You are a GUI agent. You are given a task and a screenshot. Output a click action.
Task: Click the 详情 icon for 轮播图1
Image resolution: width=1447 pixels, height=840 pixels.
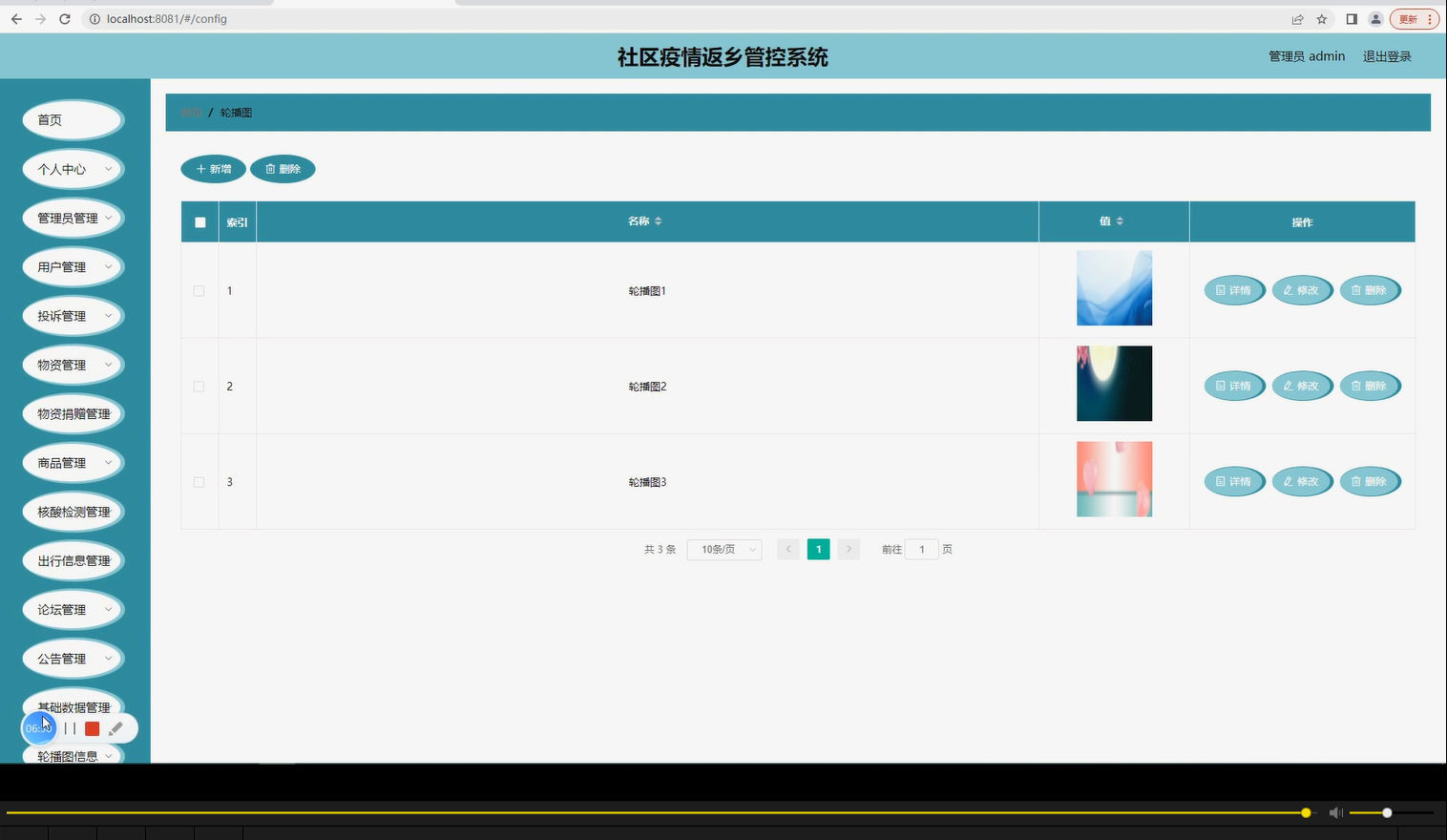click(x=1223, y=290)
